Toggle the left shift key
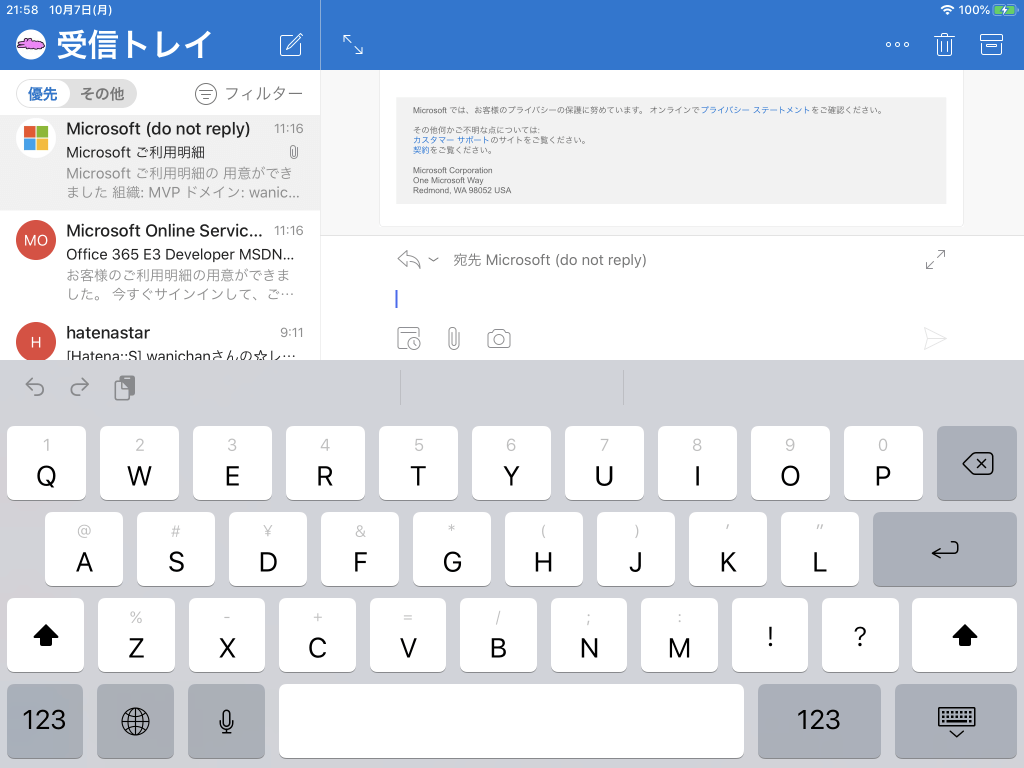Screen dimensions: 1024x768 [46, 635]
